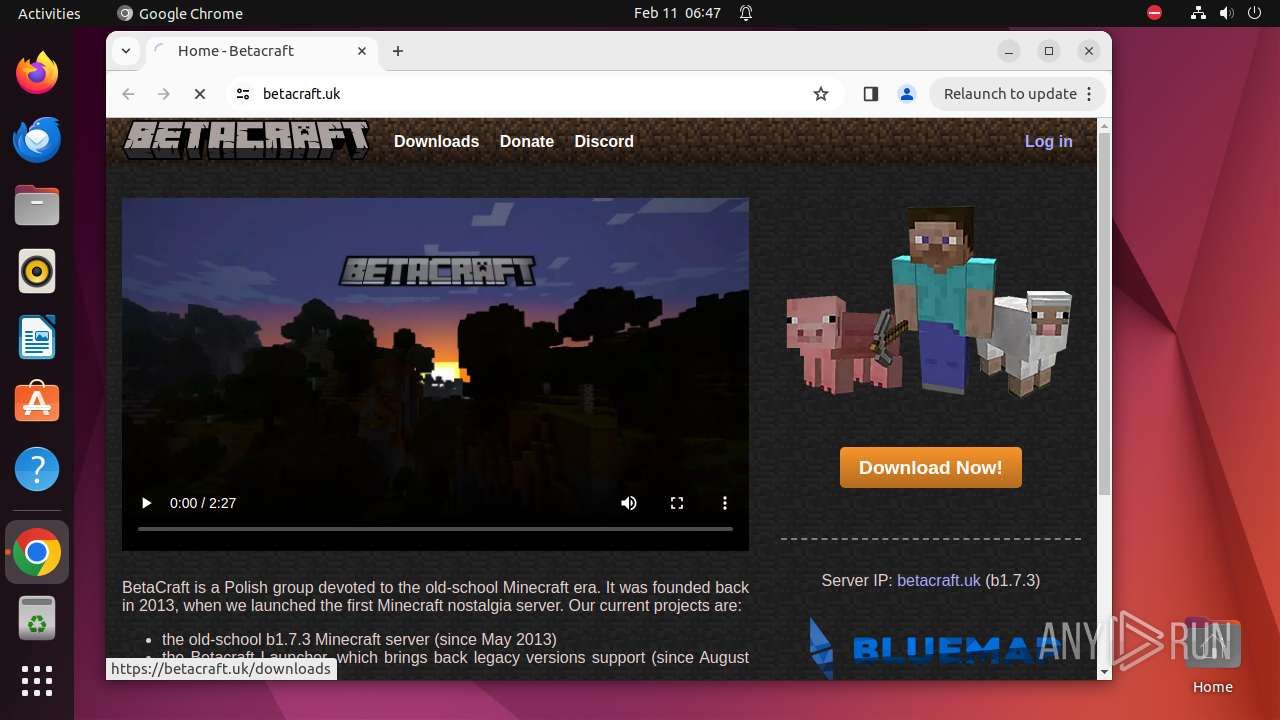Go back to the previous page

128,94
